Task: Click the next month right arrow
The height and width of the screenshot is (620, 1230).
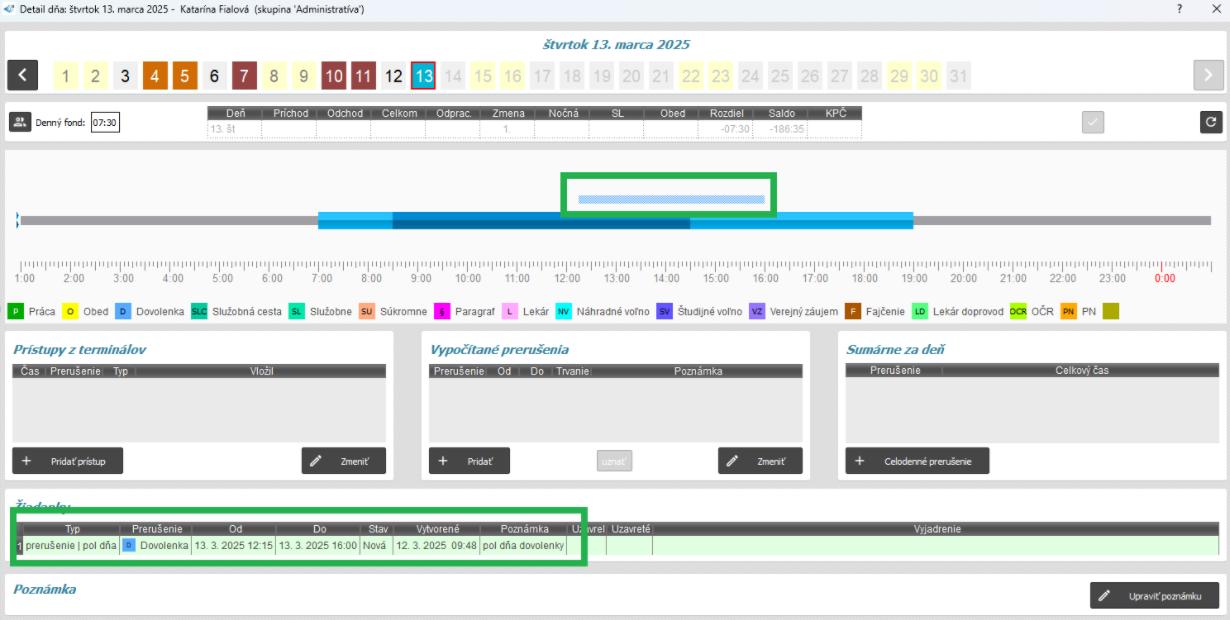Action: 1208,75
